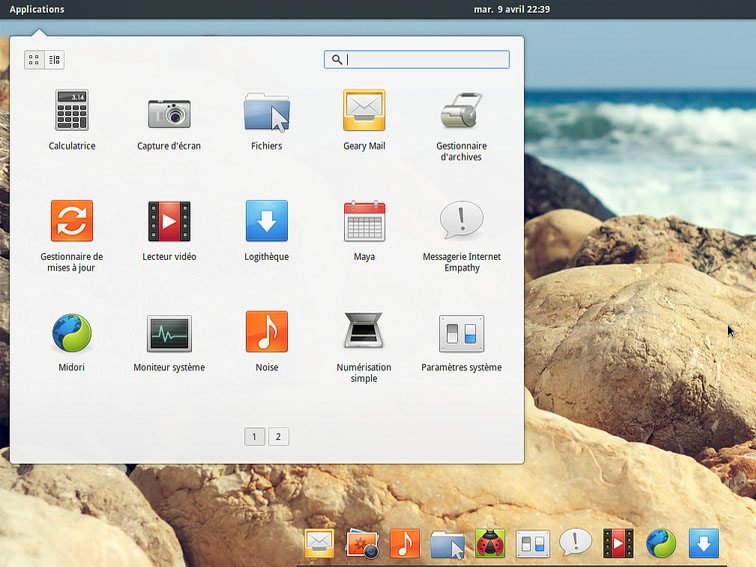Open the Midori globe icon in dock
756x567 pixels.
click(661, 543)
